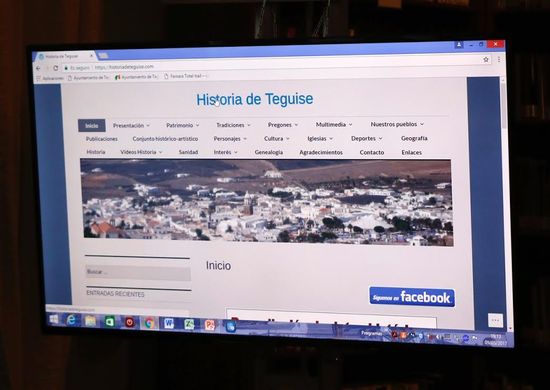This screenshot has width=550, height=390.
Task: Open the Nuestros pueblos dropdown
Action: coord(397,124)
